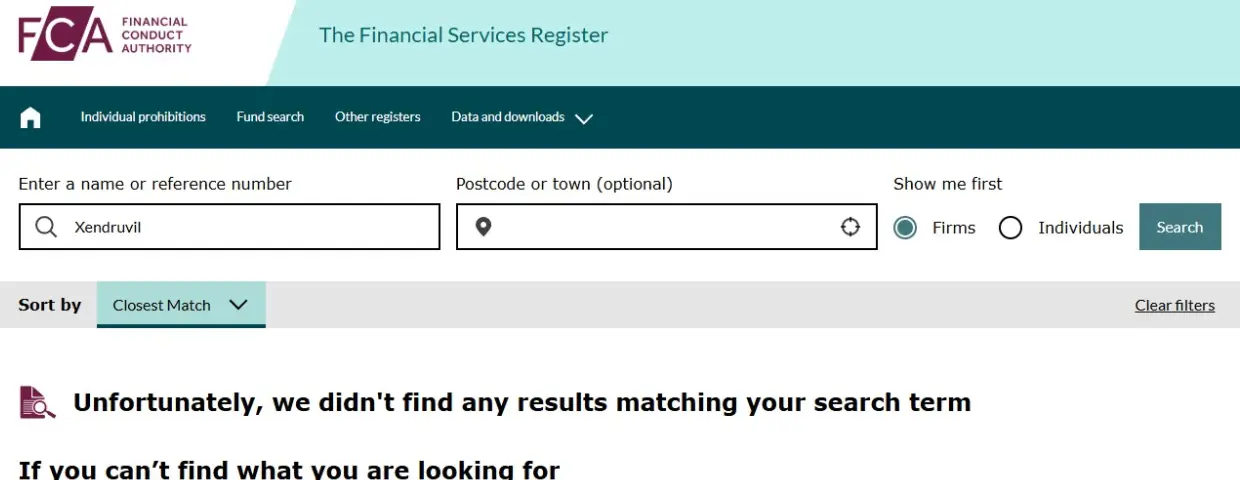
Task: Click The Financial Services Register title
Action: pos(463,35)
